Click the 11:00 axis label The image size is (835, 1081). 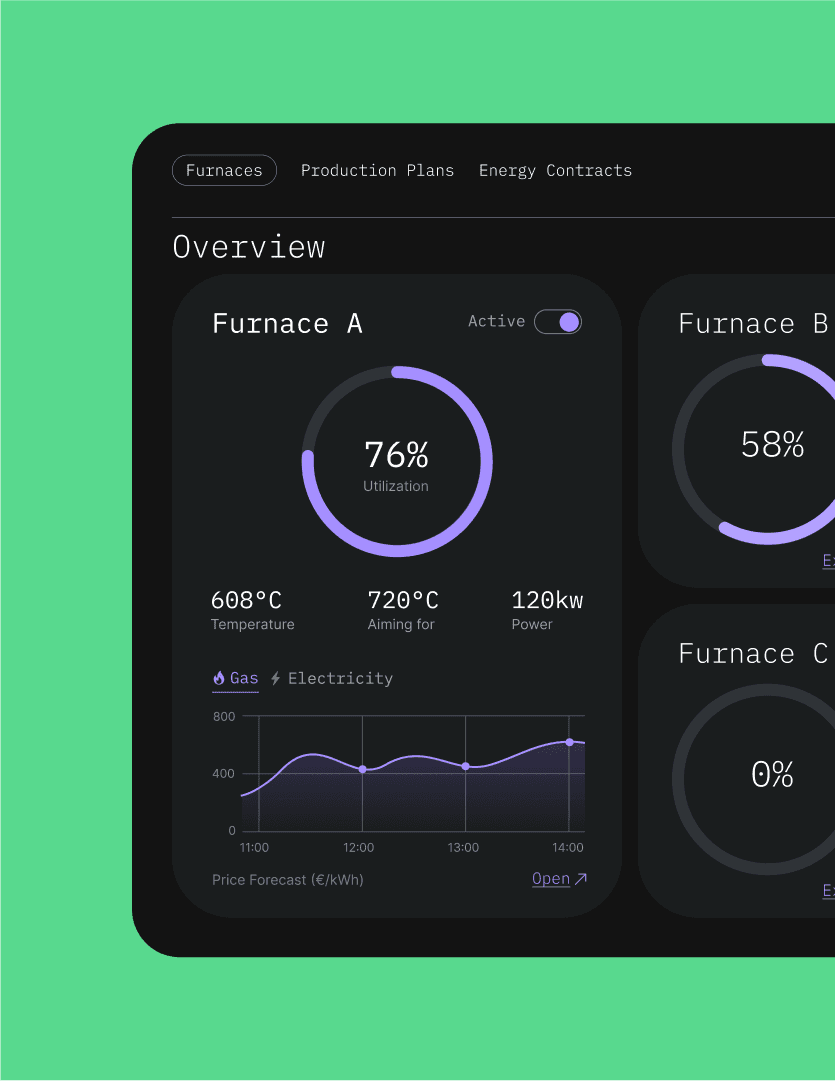[x=254, y=847]
